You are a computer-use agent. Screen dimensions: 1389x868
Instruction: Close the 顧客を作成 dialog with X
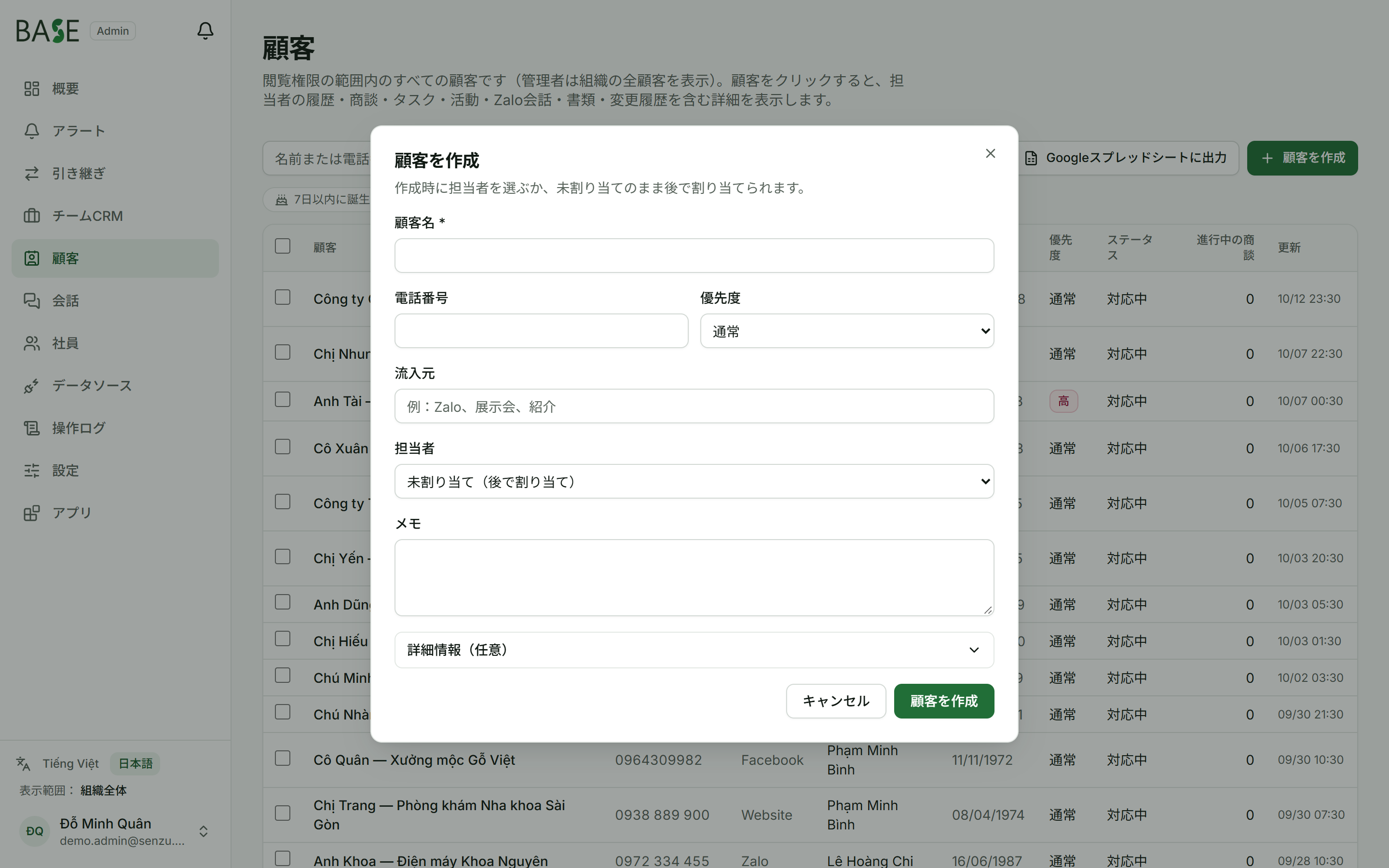click(990, 153)
